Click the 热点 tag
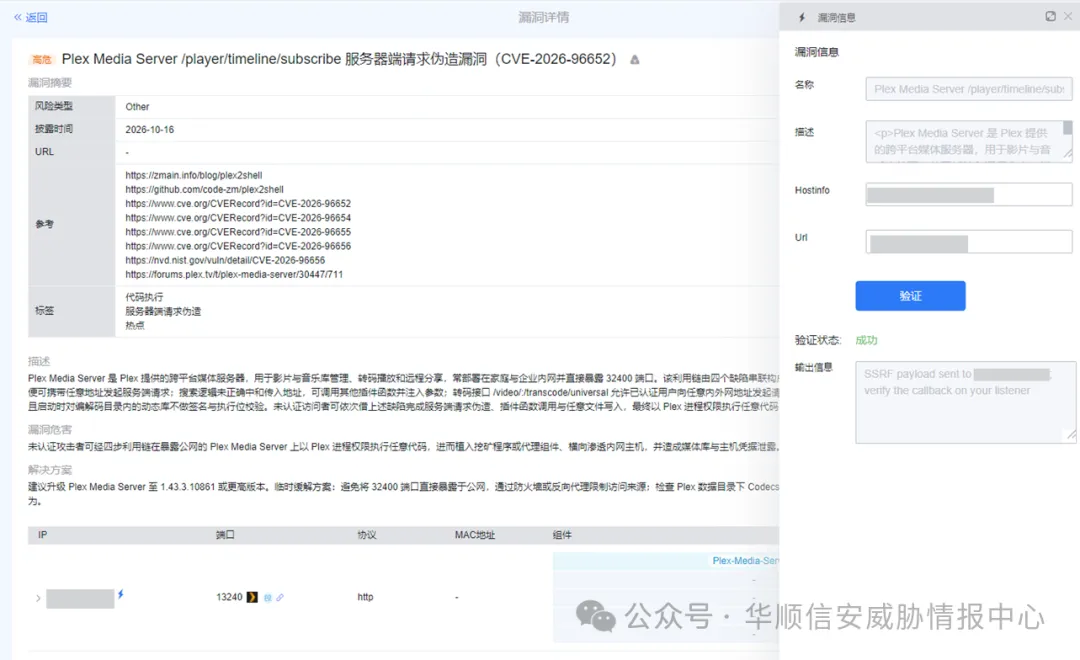Viewport: 1080px width, 660px height. 135,325
